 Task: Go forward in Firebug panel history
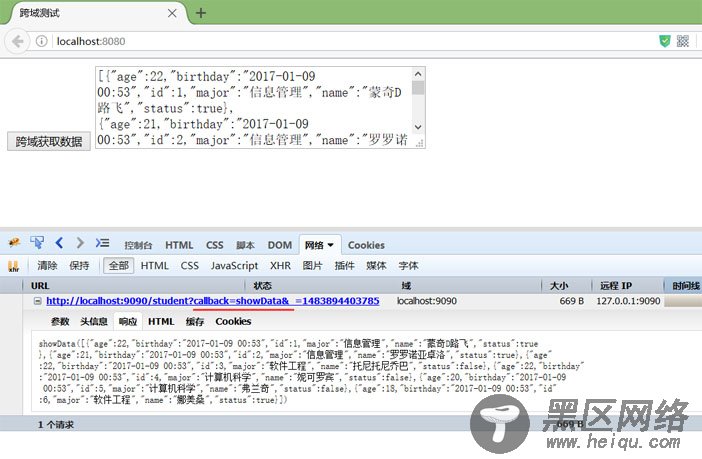(80, 243)
